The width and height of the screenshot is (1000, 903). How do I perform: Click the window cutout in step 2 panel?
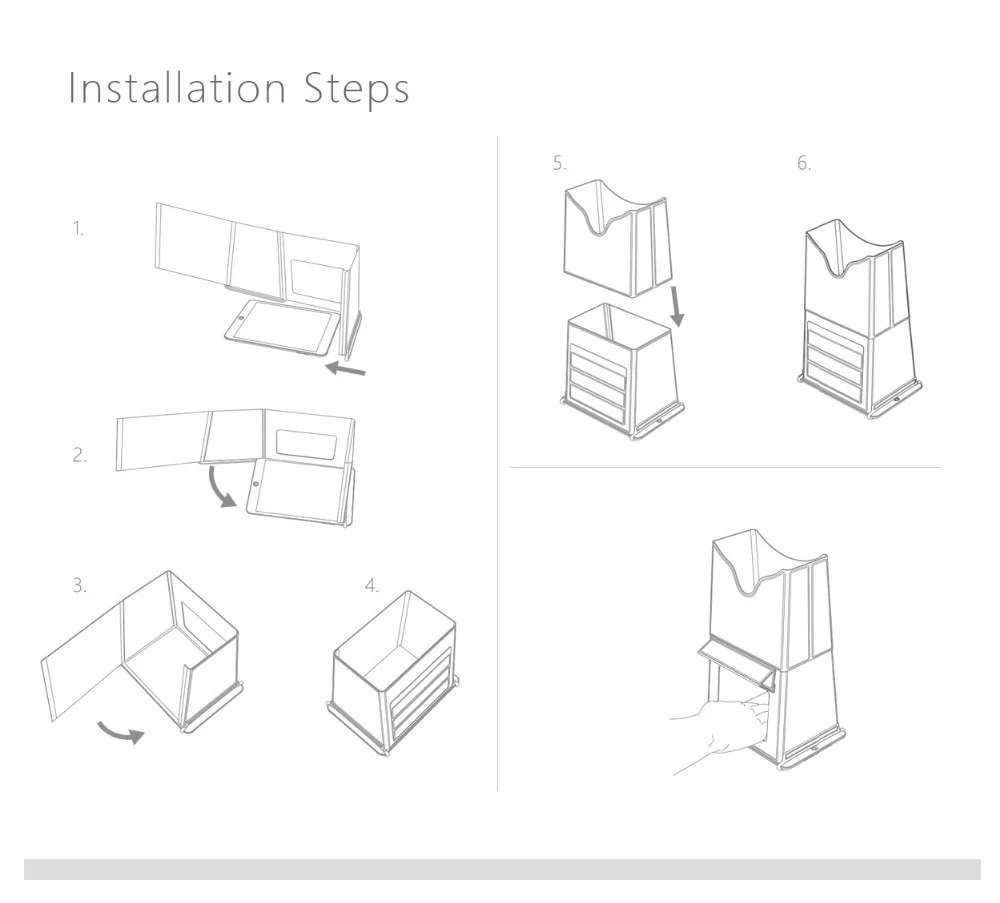[307, 444]
